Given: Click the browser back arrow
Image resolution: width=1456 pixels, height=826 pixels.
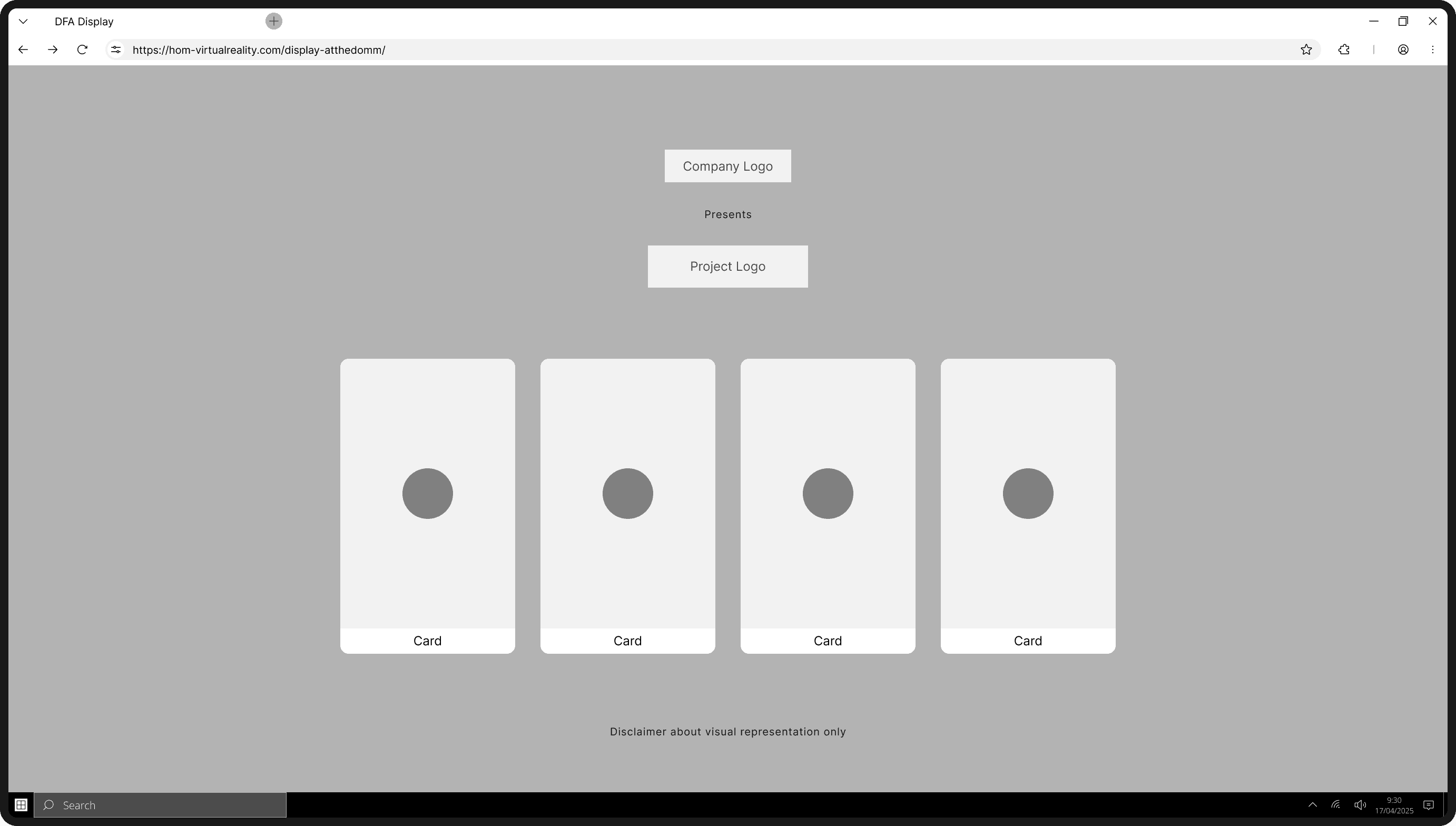Looking at the screenshot, I should 23,50.
